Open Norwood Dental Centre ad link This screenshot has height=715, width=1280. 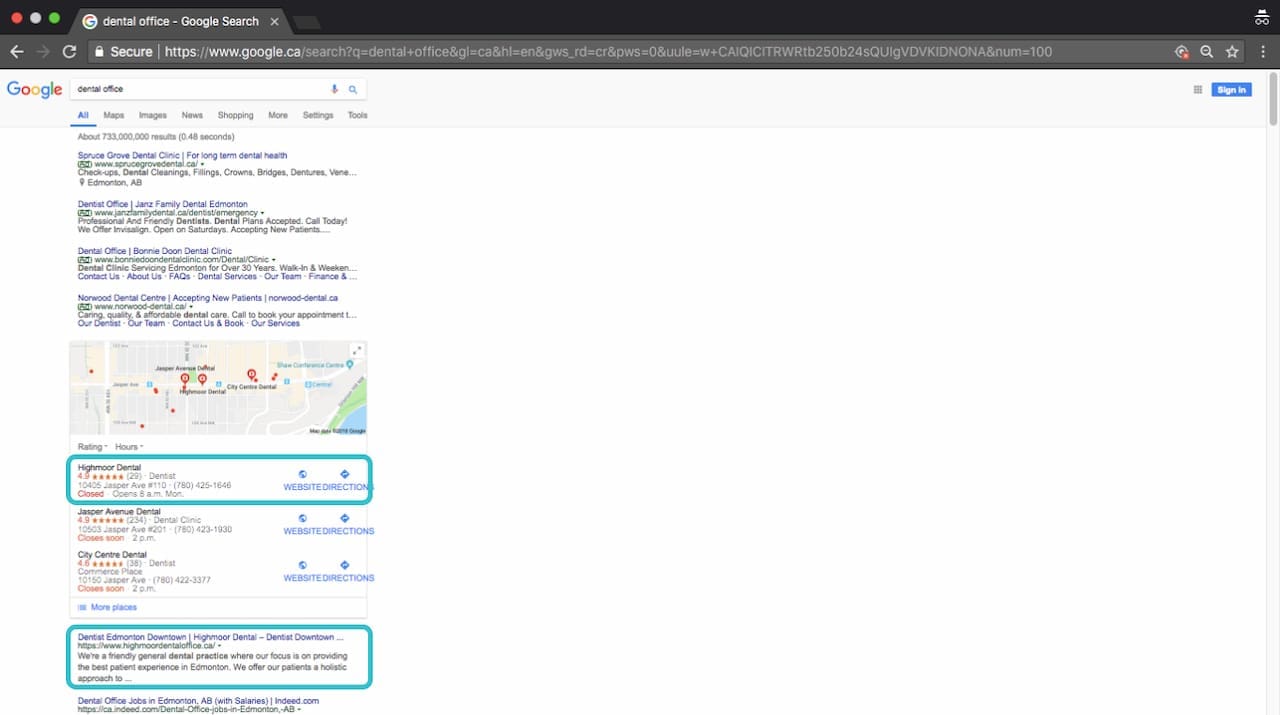[x=208, y=298]
